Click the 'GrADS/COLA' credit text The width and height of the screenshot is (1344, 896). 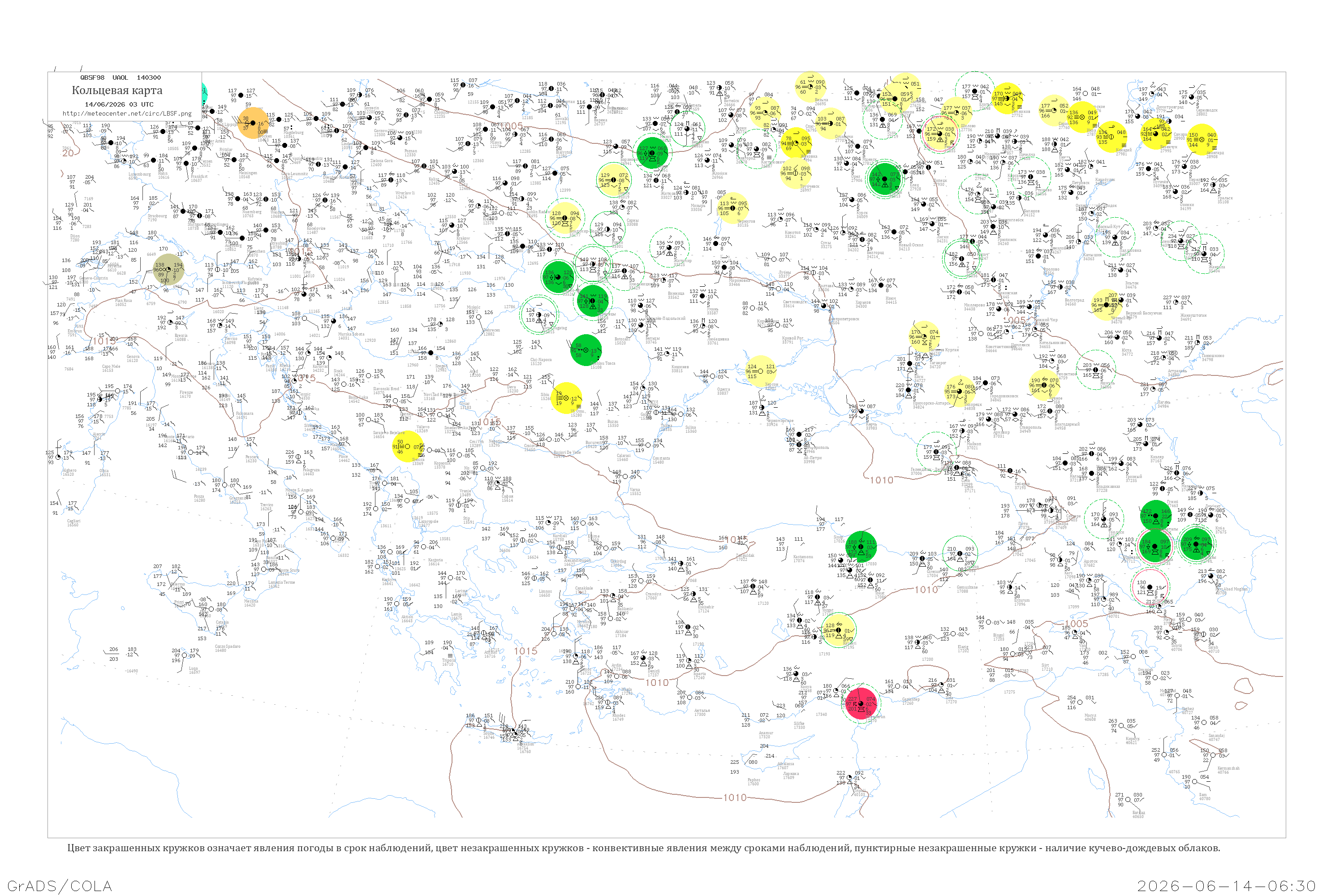click(x=60, y=886)
